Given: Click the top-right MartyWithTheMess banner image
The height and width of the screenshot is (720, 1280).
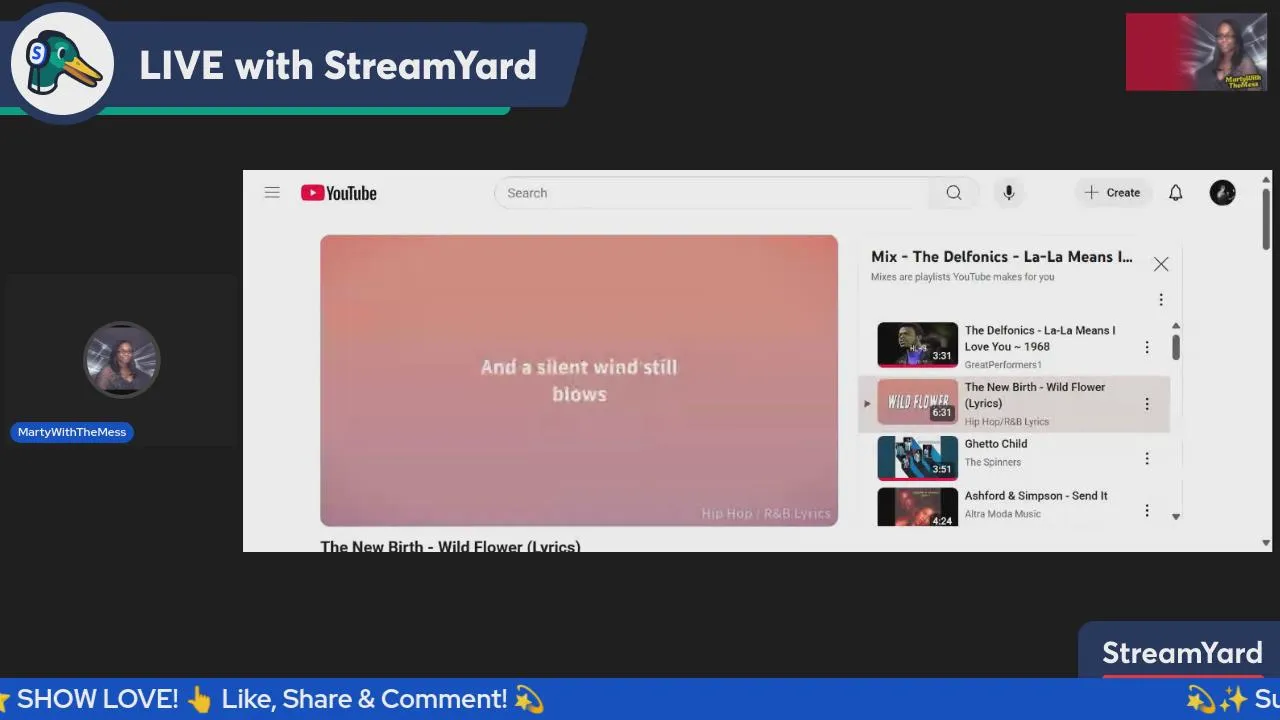Looking at the screenshot, I should point(1196,52).
